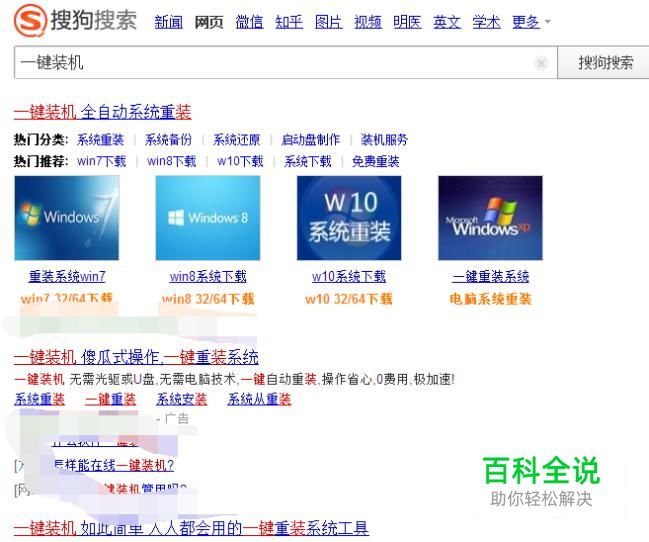This screenshot has height=542, width=649.
Task: Click the W10 系统重装 thumbnail
Action: point(349,218)
